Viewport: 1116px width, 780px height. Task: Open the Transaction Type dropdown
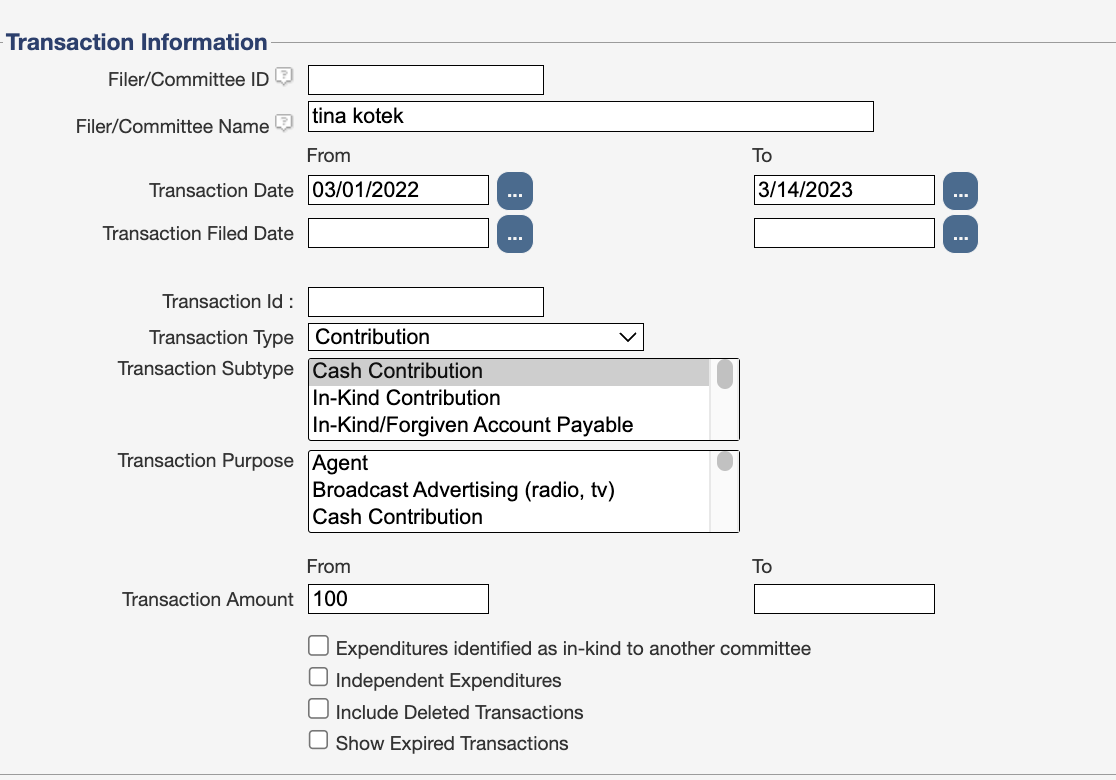point(475,337)
